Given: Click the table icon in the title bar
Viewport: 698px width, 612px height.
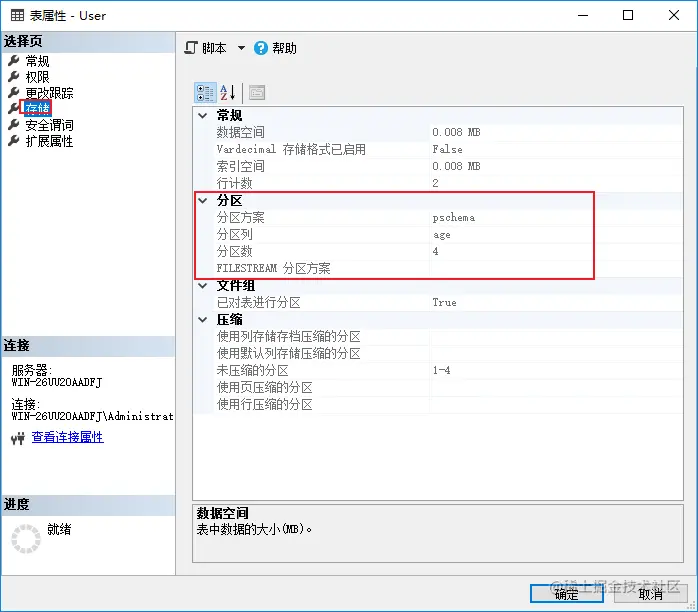Looking at the screenshot, I should (17, 16).
